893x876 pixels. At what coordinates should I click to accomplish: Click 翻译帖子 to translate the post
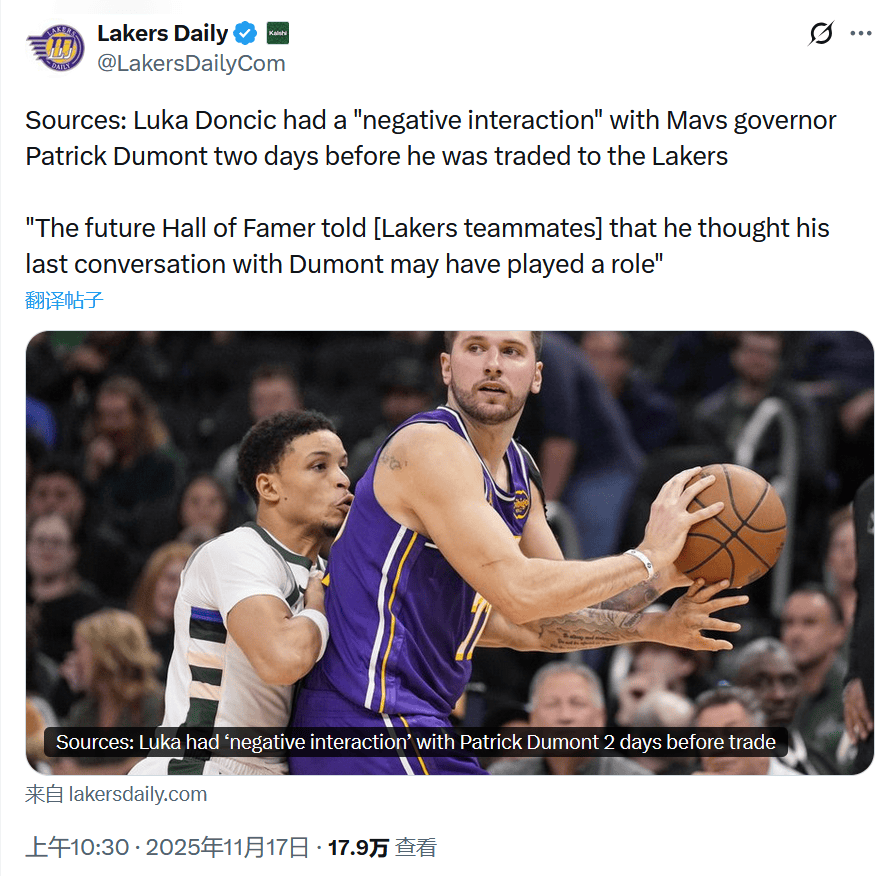pos(64,300)
